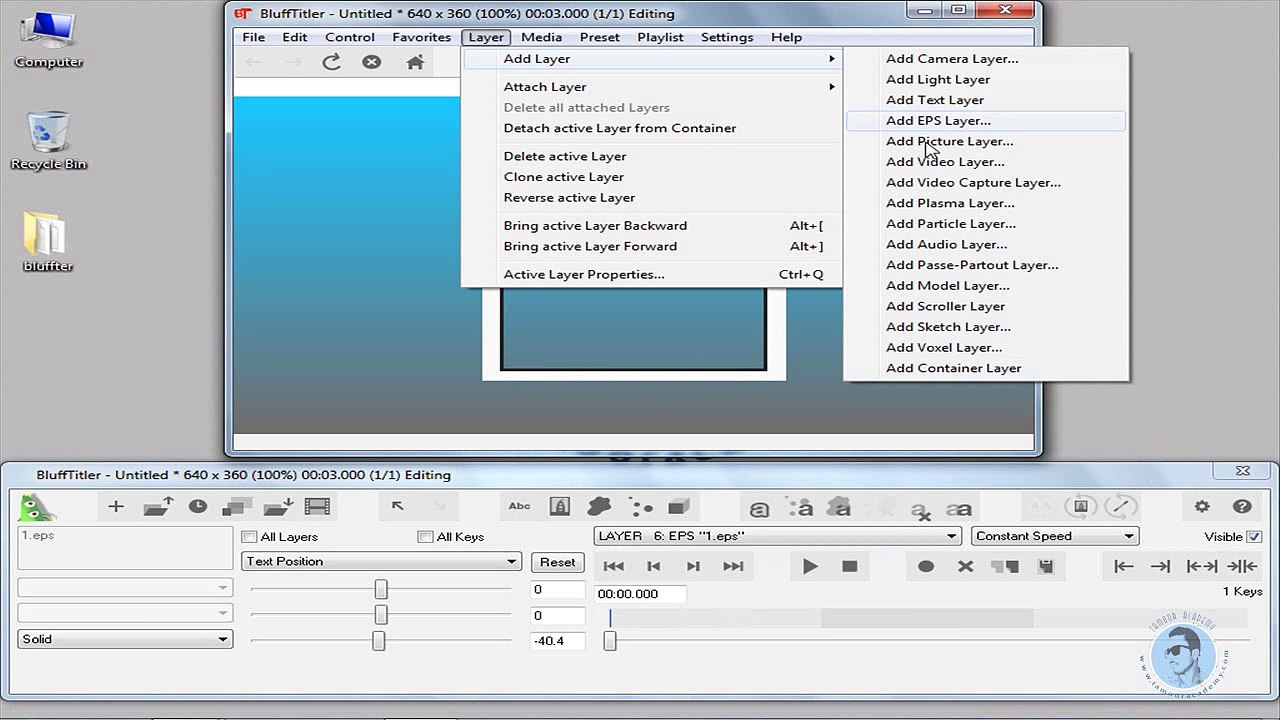
Task: Click the Reset button
Action: click(557, 562)
